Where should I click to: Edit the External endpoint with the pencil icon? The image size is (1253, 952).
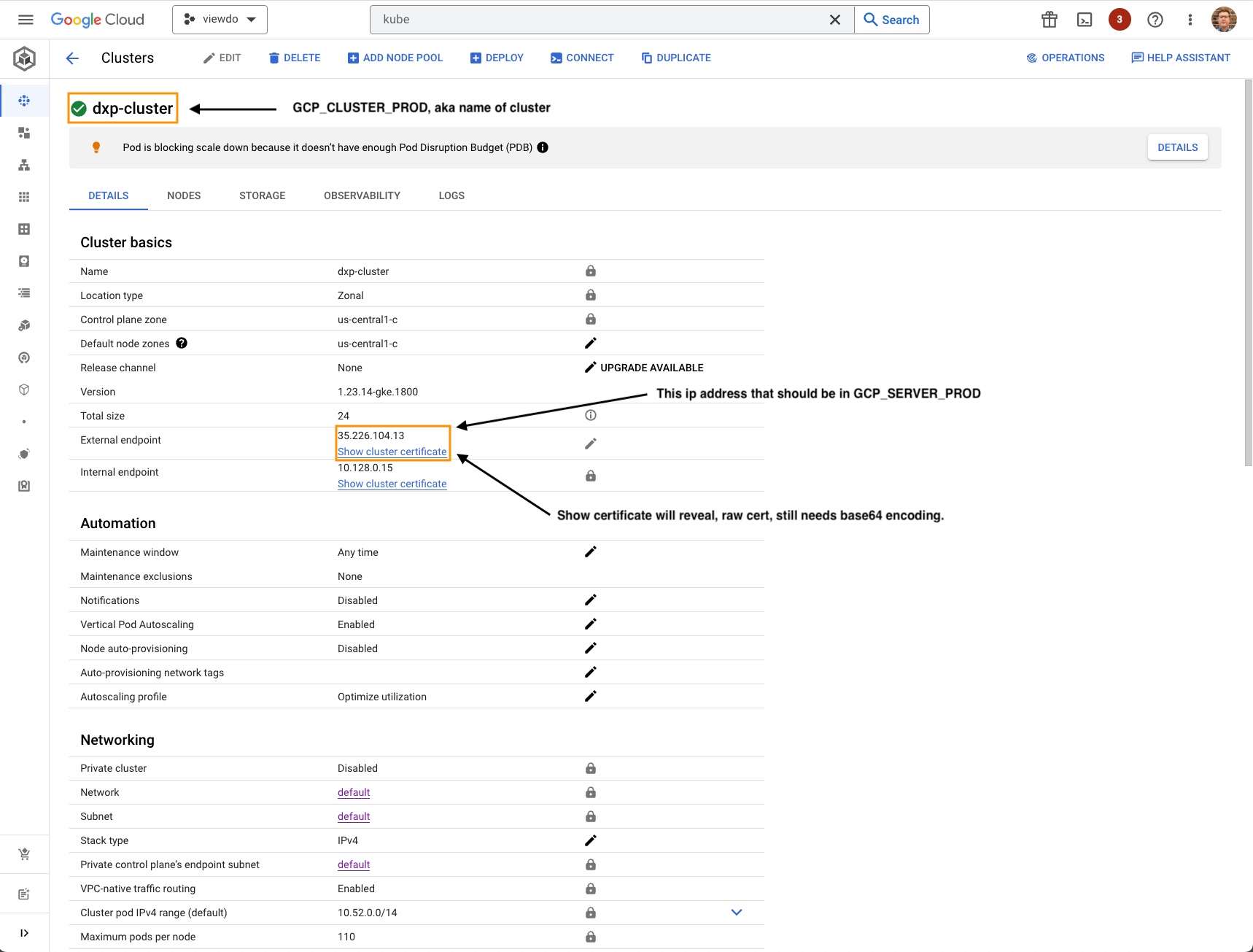click(591, 444)
